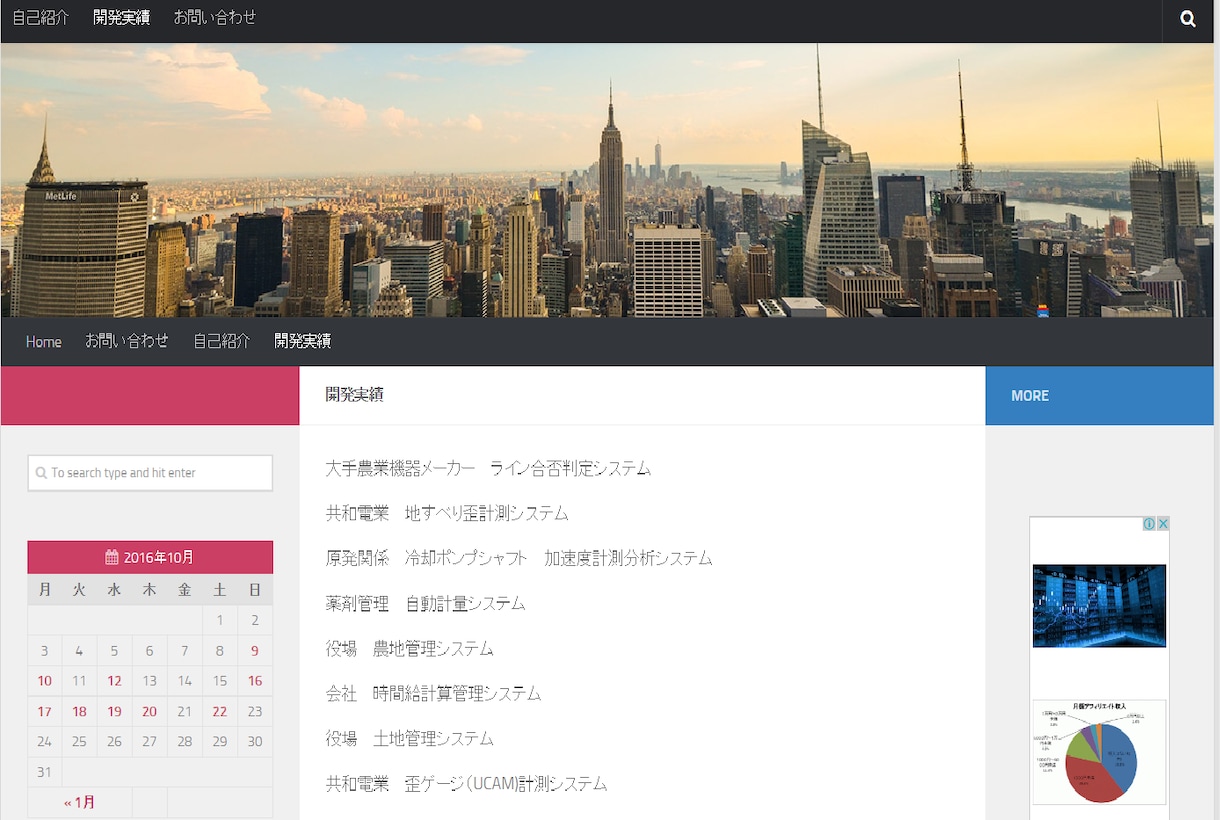Viewport: 1220px width, 820px height.
Task: Open calendar date 19
Action: click(x=114, y=712)
